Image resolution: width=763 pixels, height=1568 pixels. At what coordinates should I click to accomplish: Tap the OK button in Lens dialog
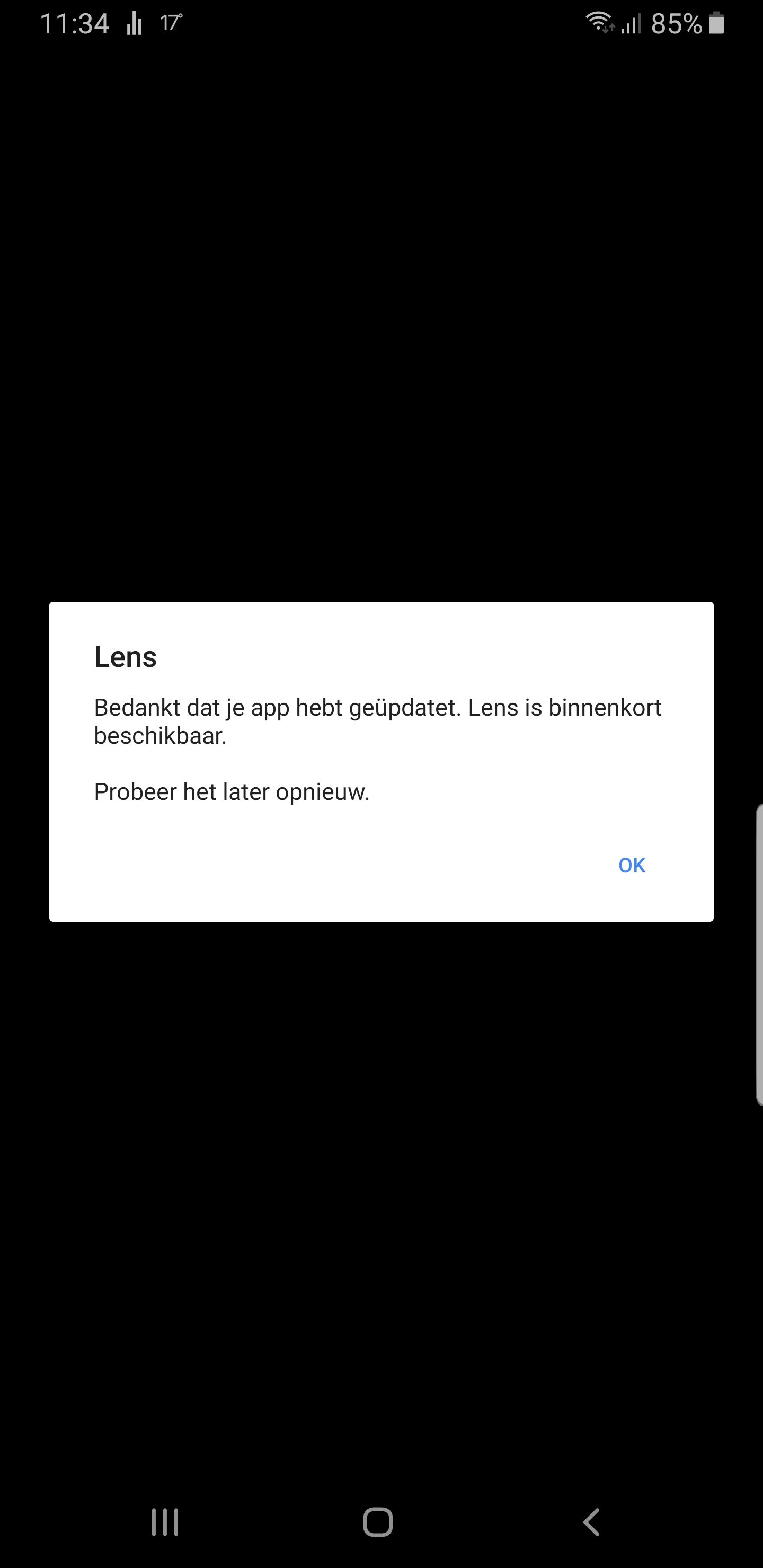coord(632,865)
